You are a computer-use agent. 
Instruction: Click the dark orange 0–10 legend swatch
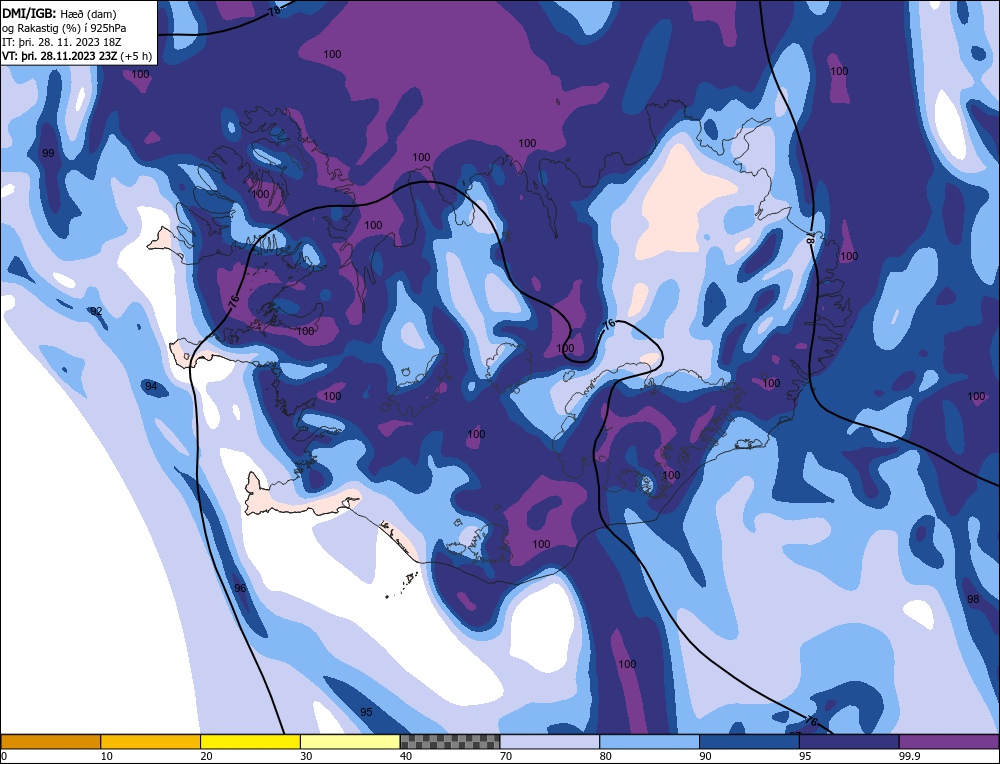tap(50, 741)
